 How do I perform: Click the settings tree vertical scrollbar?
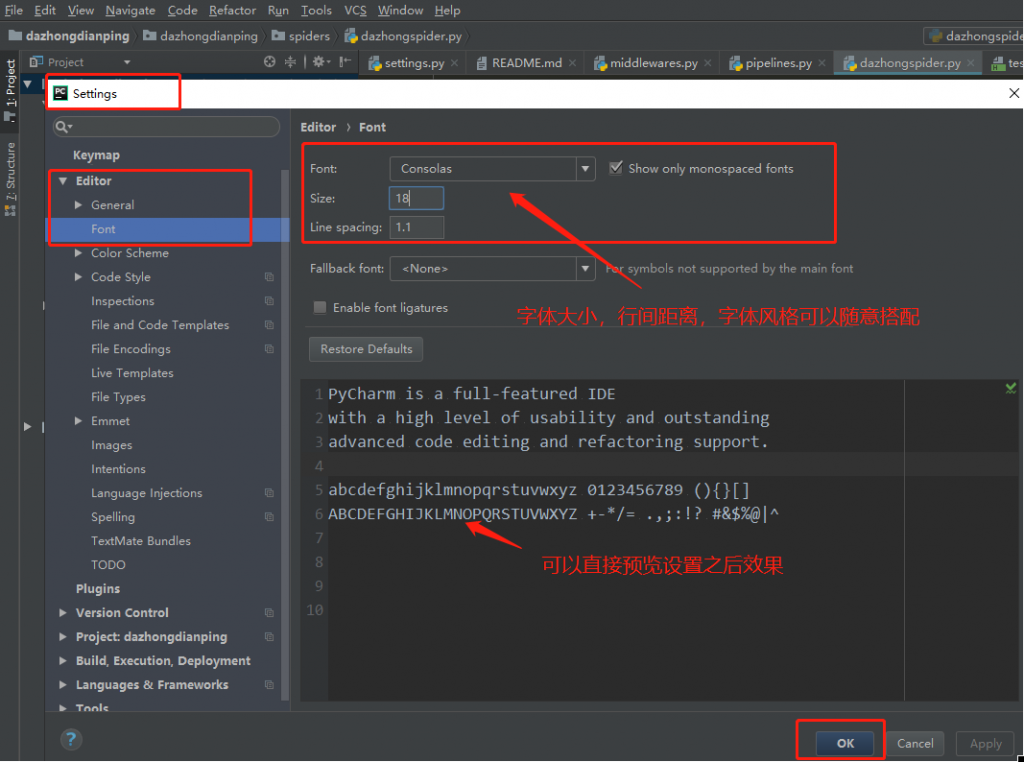pyautogui.click(x=285, y=434)
